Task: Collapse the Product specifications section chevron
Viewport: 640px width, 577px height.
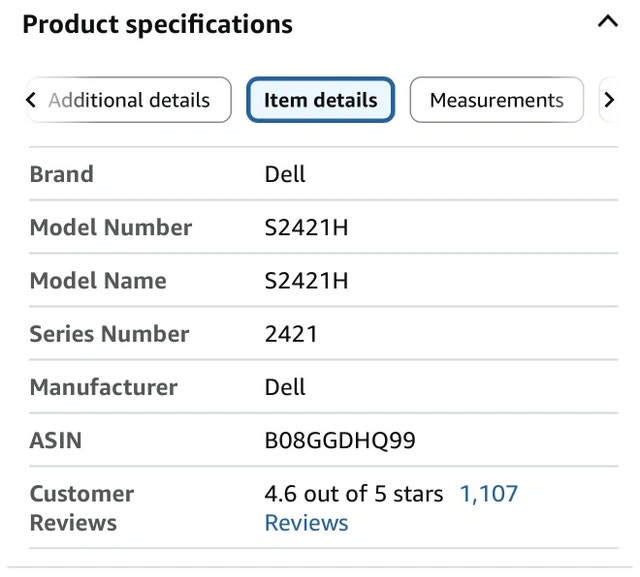Action: [607, 22]
